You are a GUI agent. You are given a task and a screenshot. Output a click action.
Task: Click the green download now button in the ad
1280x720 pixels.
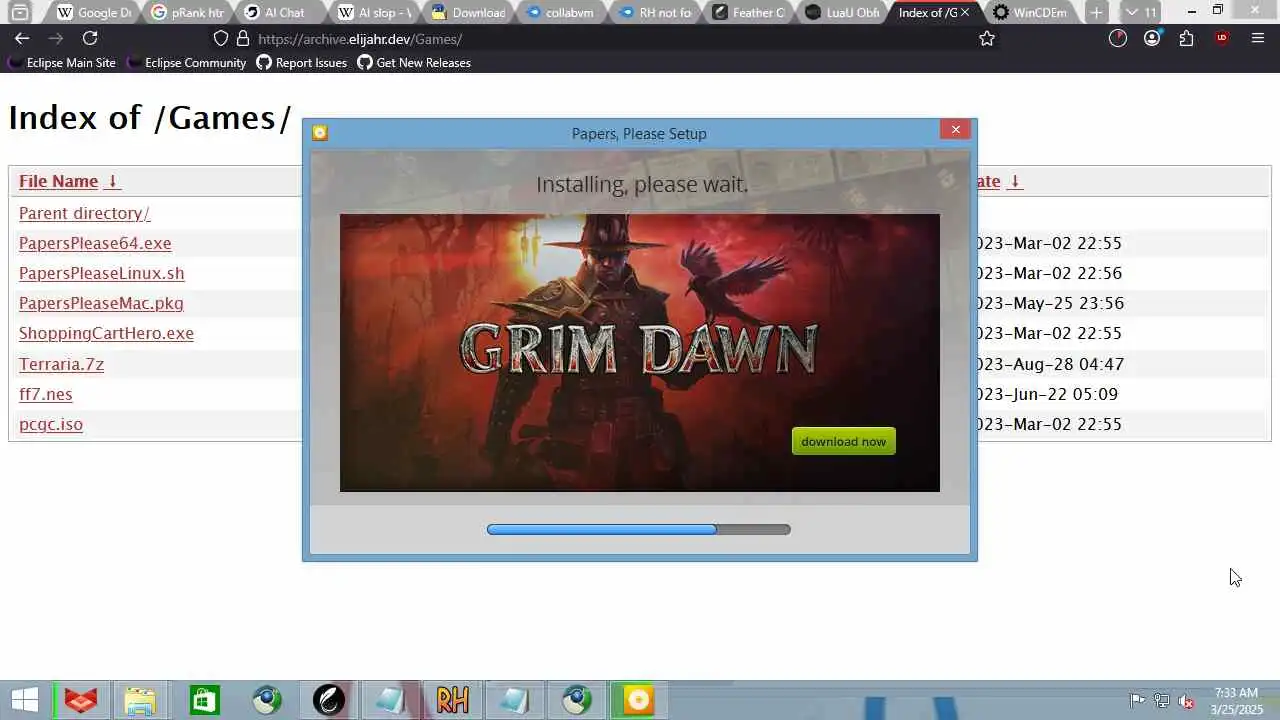843,441
